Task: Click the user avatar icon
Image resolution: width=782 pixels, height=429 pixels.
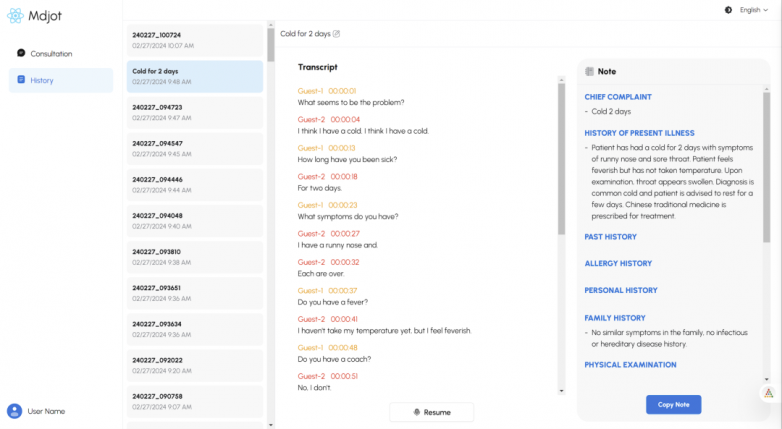Action: pos(14,411)
